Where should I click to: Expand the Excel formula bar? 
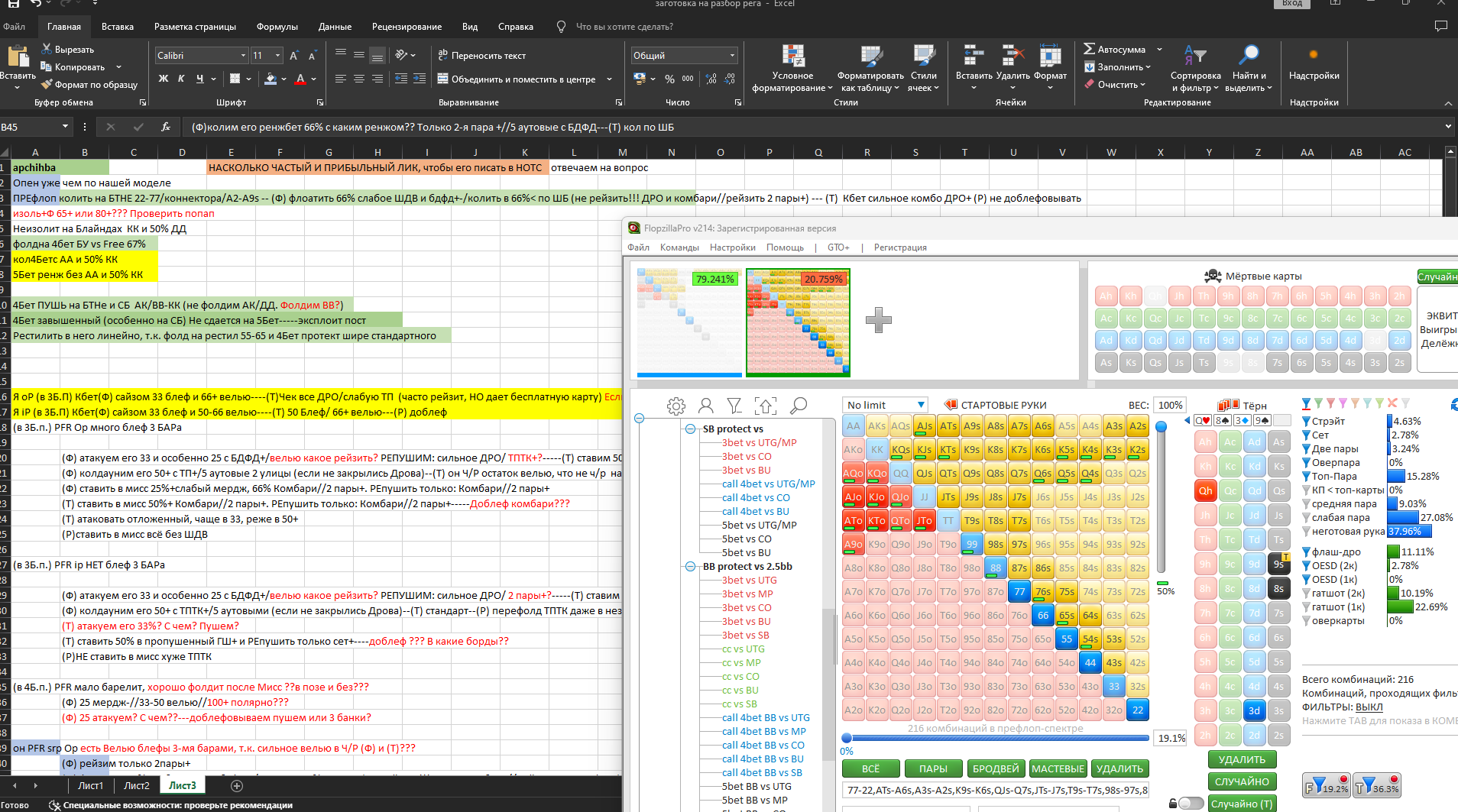(1447, 127)
